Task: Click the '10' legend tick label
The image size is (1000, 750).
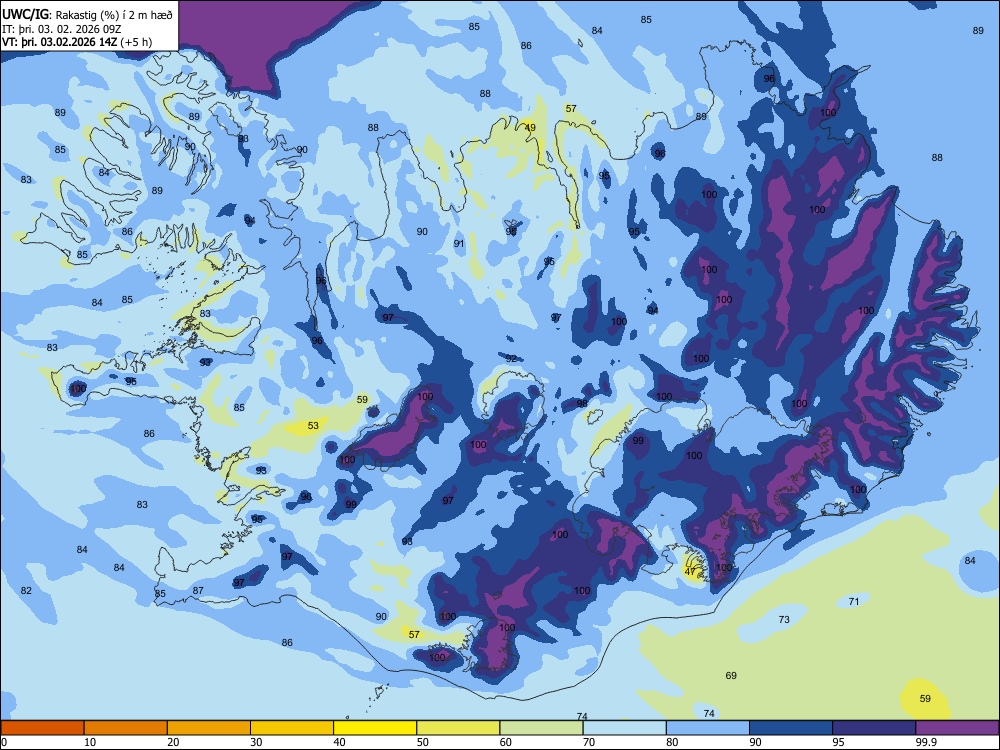Action: [x=90, y=742]
